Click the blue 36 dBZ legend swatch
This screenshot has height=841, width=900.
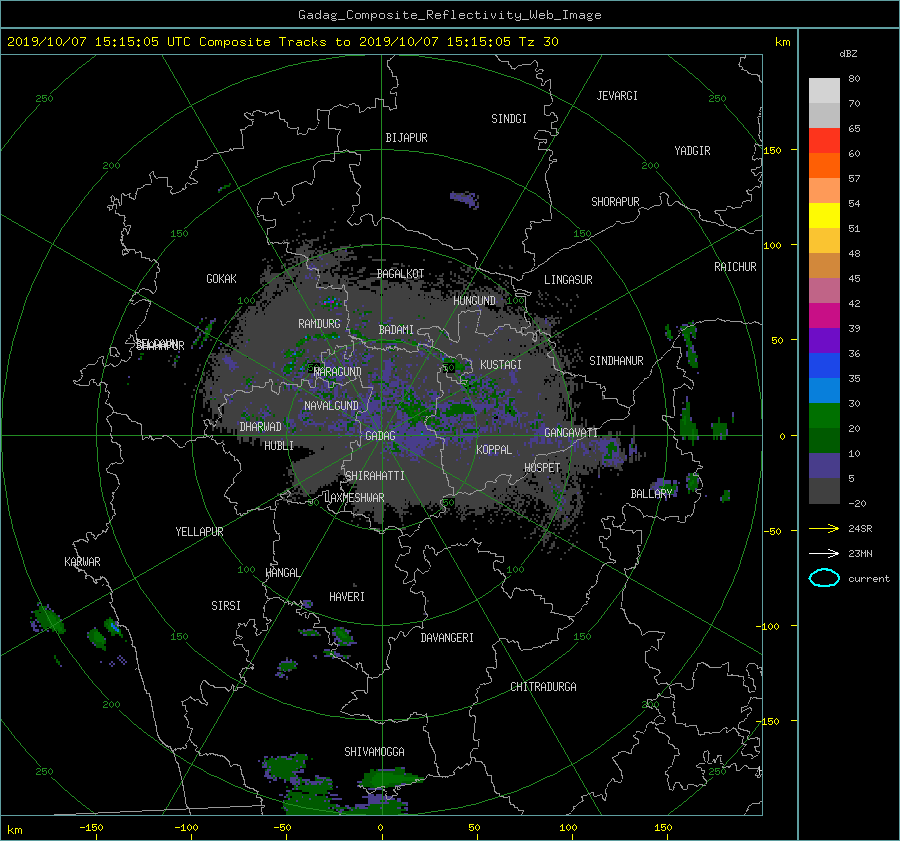tap(824, 365)
